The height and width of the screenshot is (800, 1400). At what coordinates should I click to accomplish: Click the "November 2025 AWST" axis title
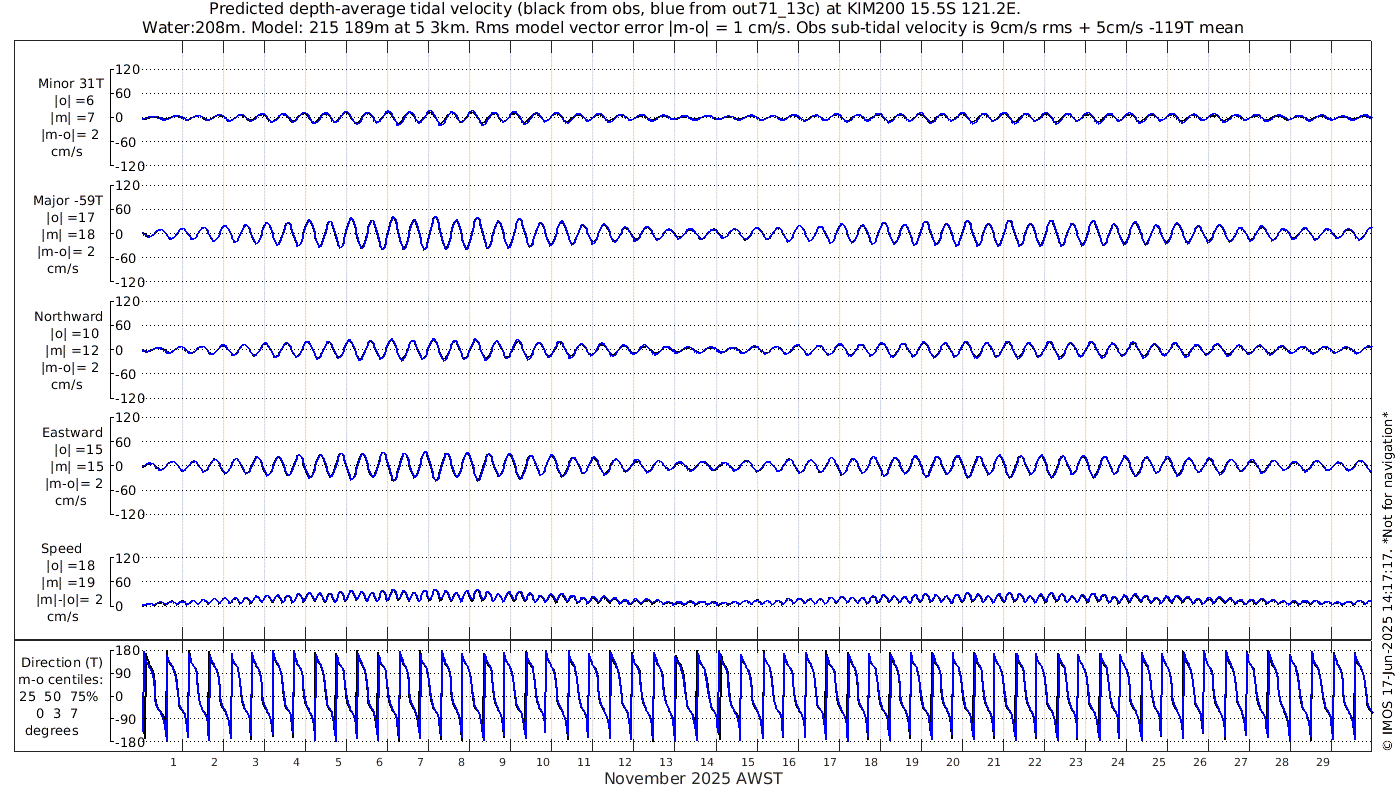693,778
